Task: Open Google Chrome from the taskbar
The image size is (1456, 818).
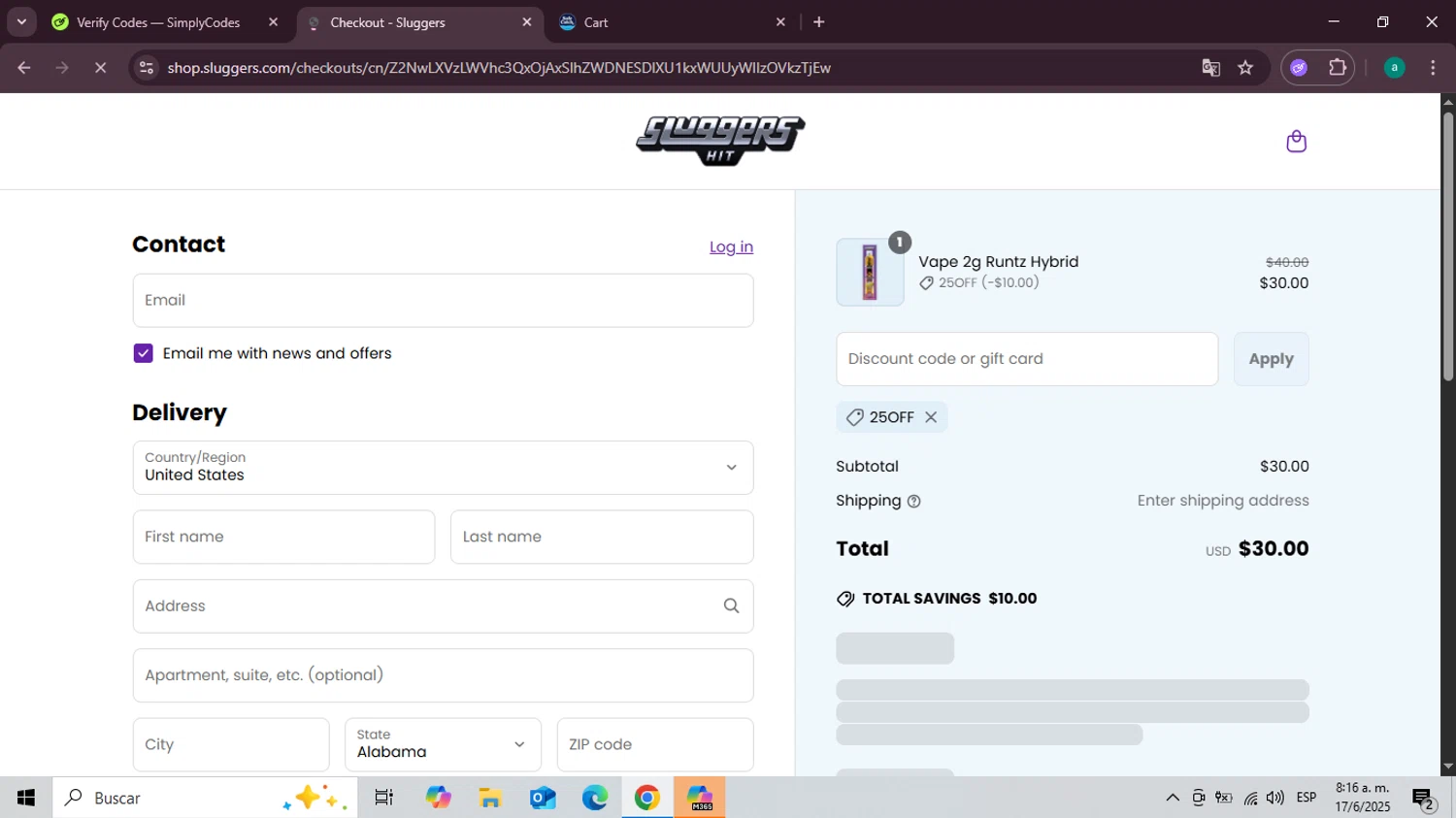Action: tap(647, 798)
